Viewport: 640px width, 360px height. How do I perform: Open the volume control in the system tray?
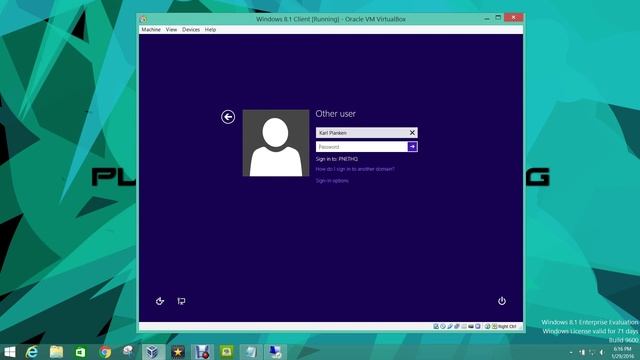point(602,352)
